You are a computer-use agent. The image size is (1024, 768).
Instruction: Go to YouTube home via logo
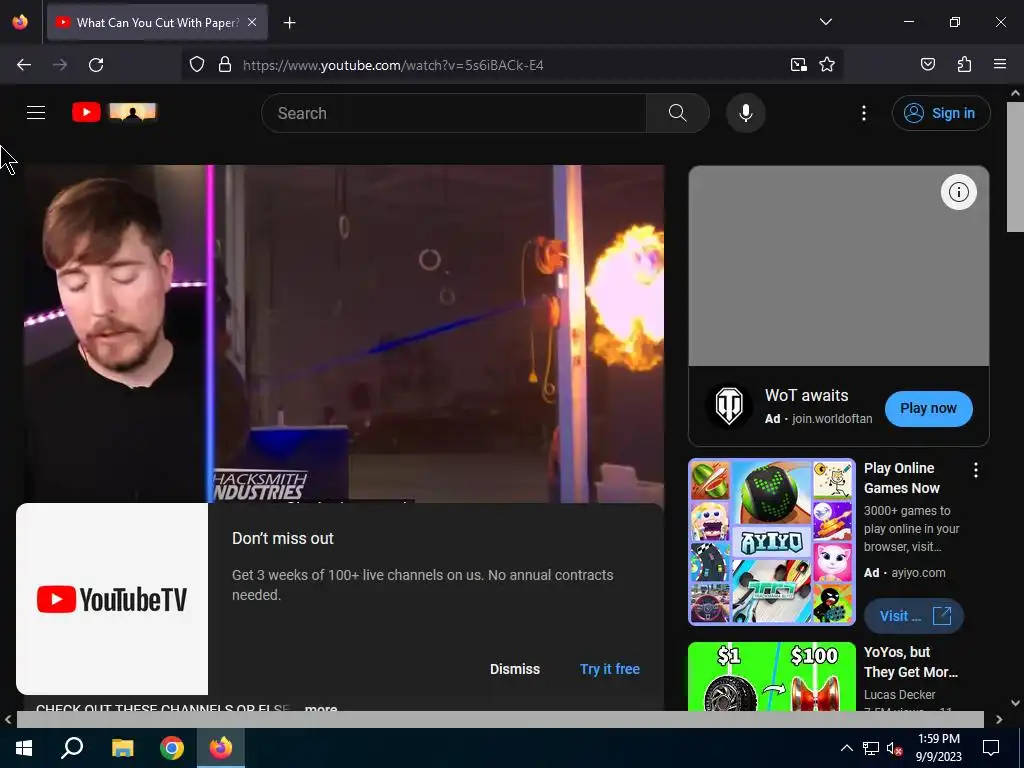pyautogui.click(x=114, y=112)
